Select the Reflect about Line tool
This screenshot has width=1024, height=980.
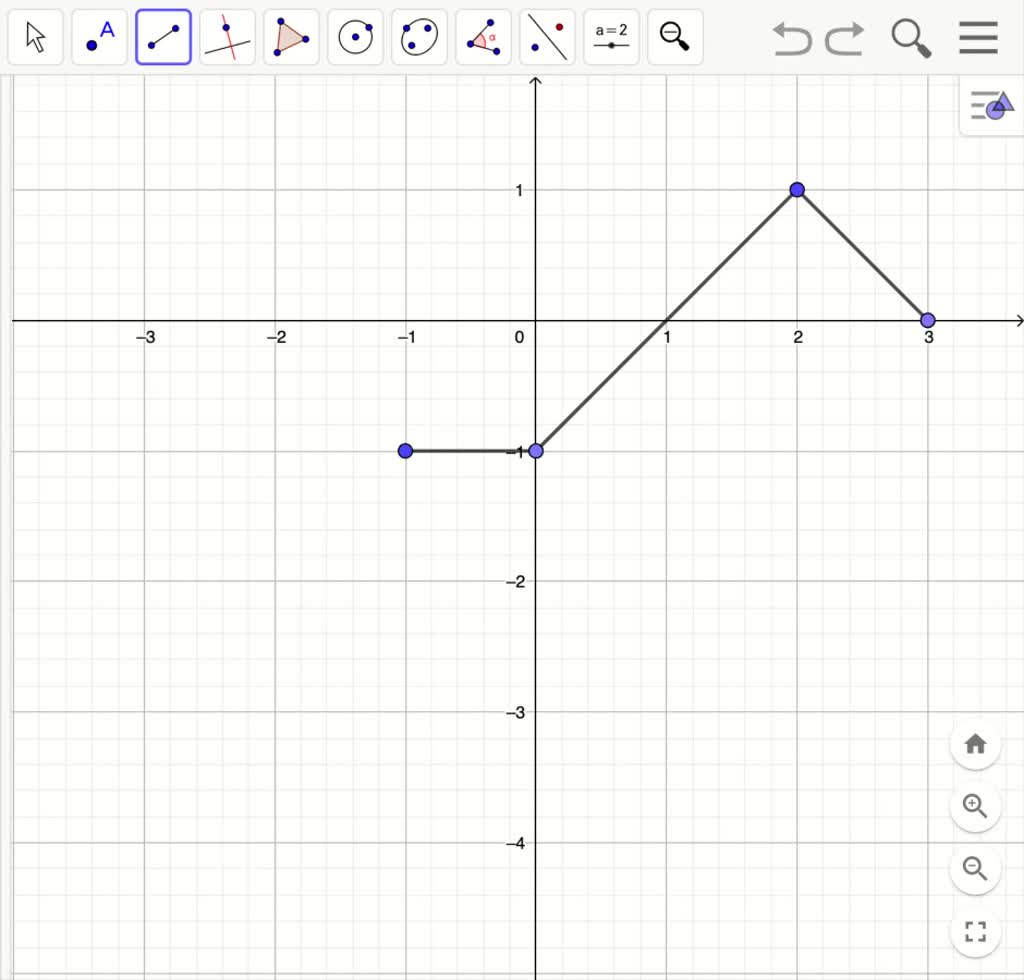pyautogui.click(x=547, y=36)
